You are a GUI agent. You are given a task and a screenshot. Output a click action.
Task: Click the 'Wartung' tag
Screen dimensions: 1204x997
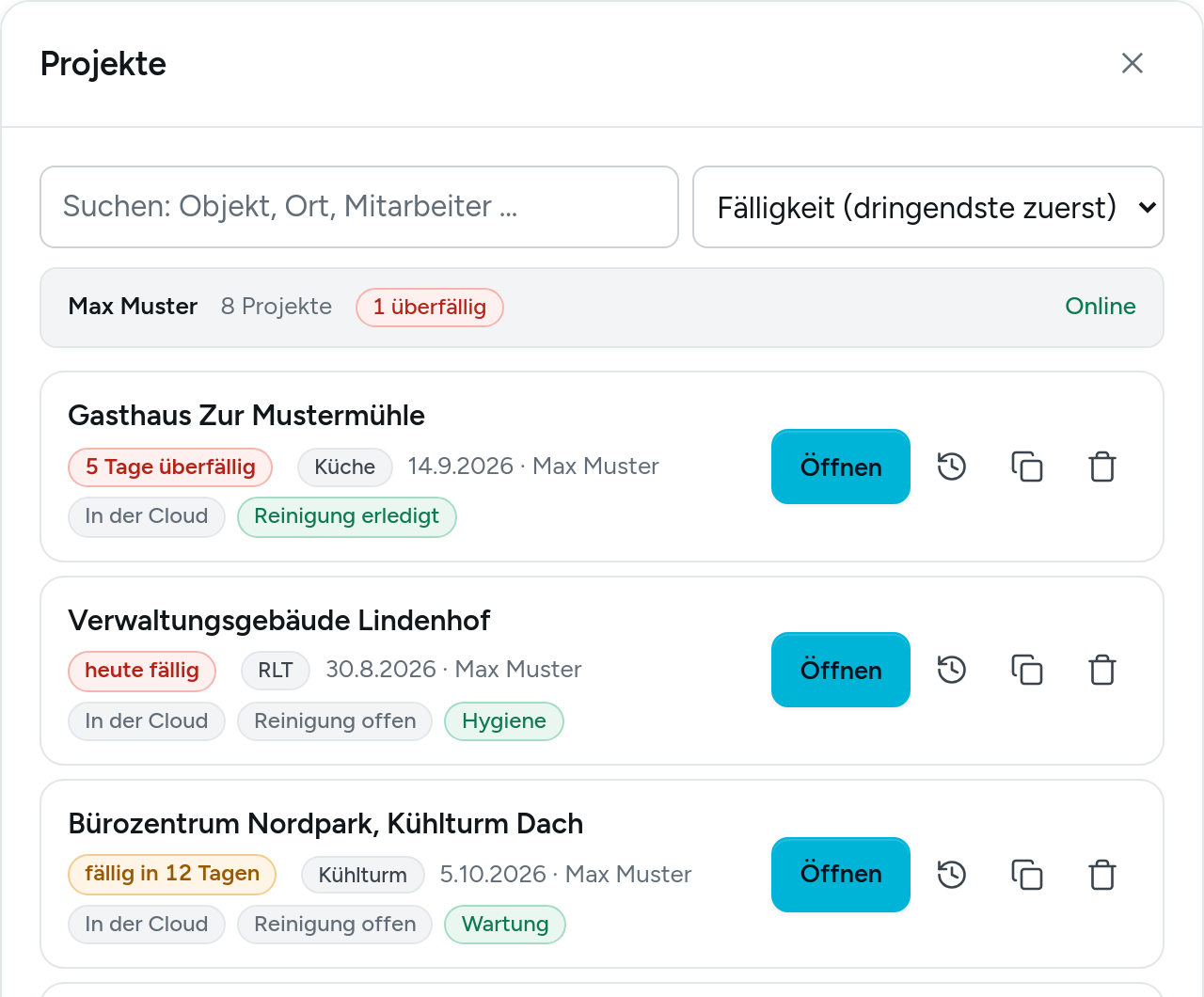point(505,925)
